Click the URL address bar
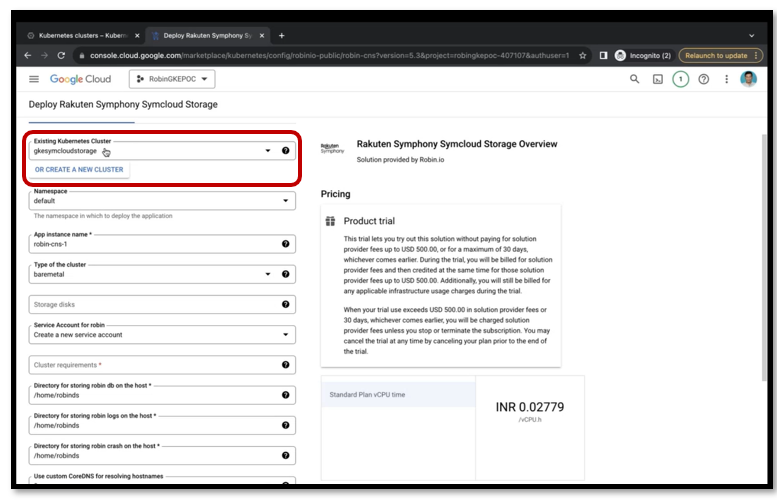The height and width of the screenshot is (502, 777). coord(329,56)
